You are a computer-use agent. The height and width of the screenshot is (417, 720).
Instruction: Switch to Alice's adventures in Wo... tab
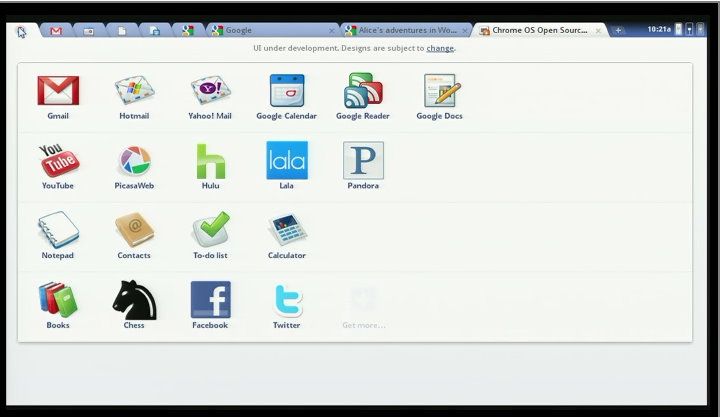tap(406, 30)
